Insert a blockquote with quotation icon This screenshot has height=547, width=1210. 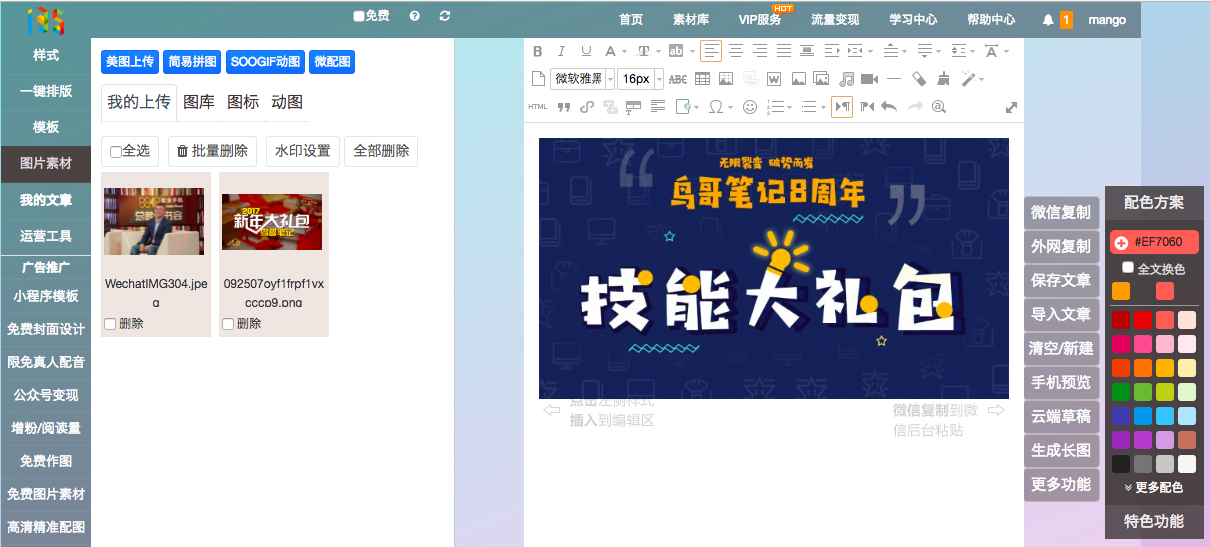pyautogui.click(x=564, y=107)
